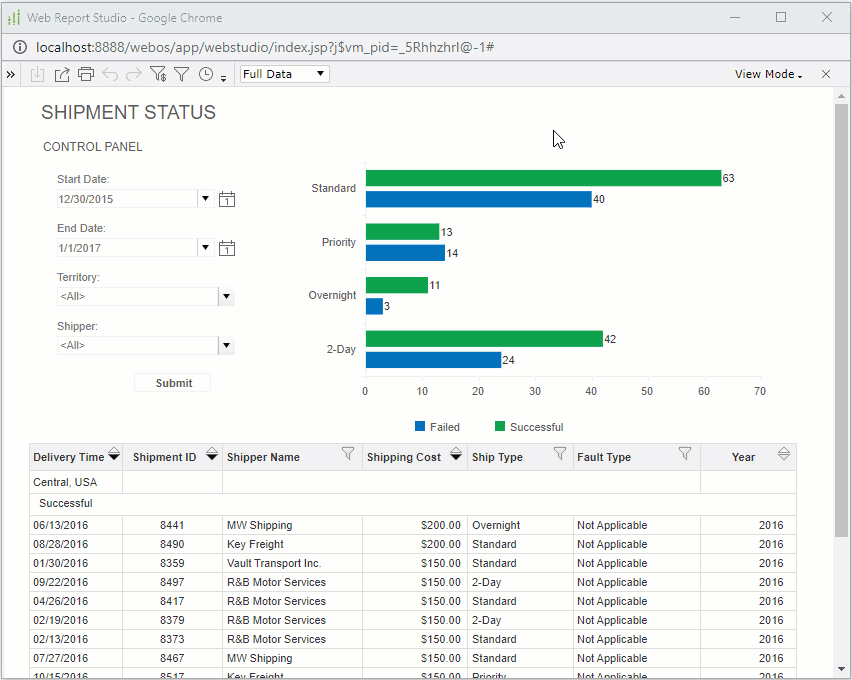
Task: Click the Undo icon in the toolbar
Action: [108, 74]
